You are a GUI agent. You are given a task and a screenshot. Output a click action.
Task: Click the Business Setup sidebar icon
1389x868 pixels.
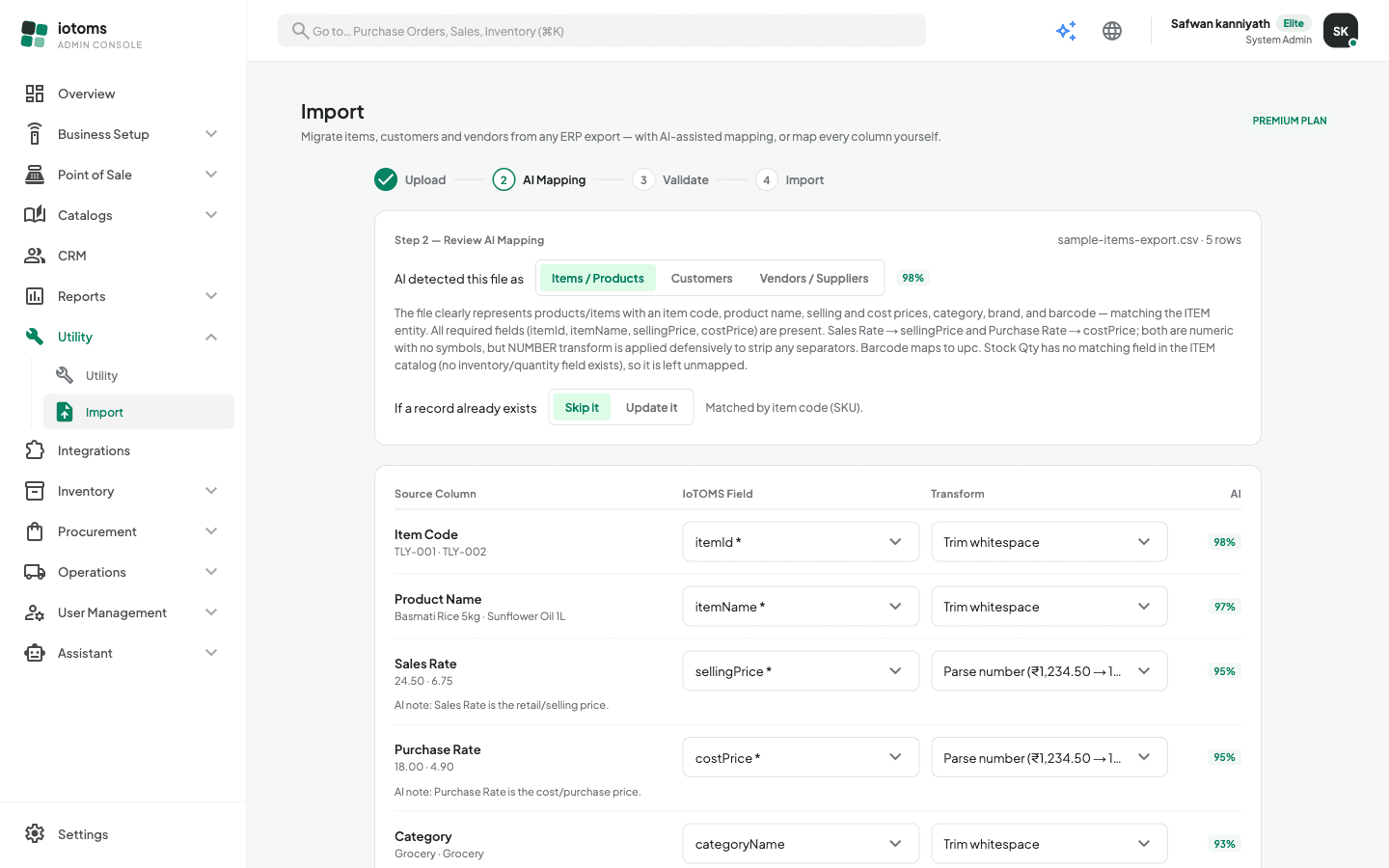point(35,134)
